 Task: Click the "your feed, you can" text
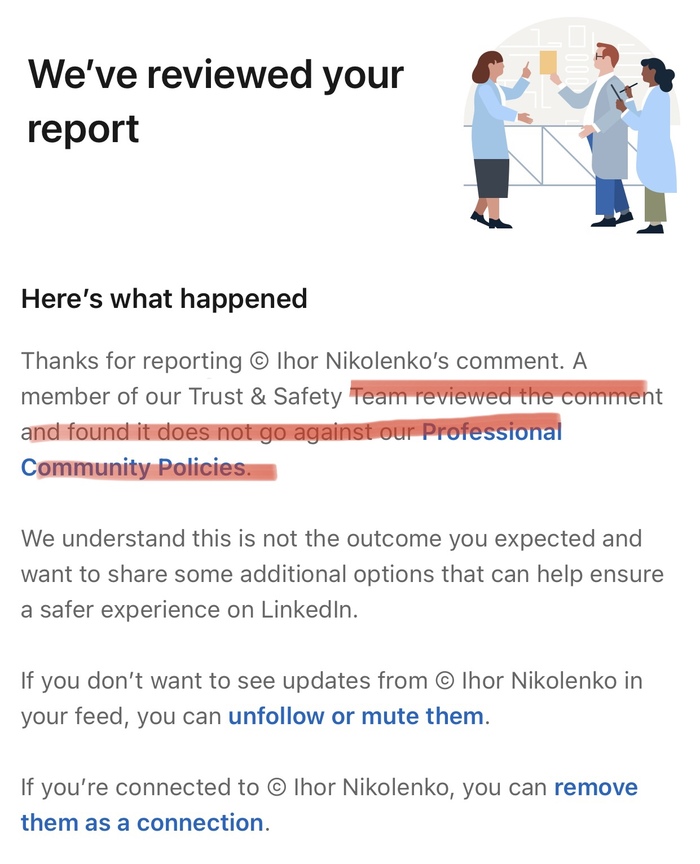coord(120,716)
